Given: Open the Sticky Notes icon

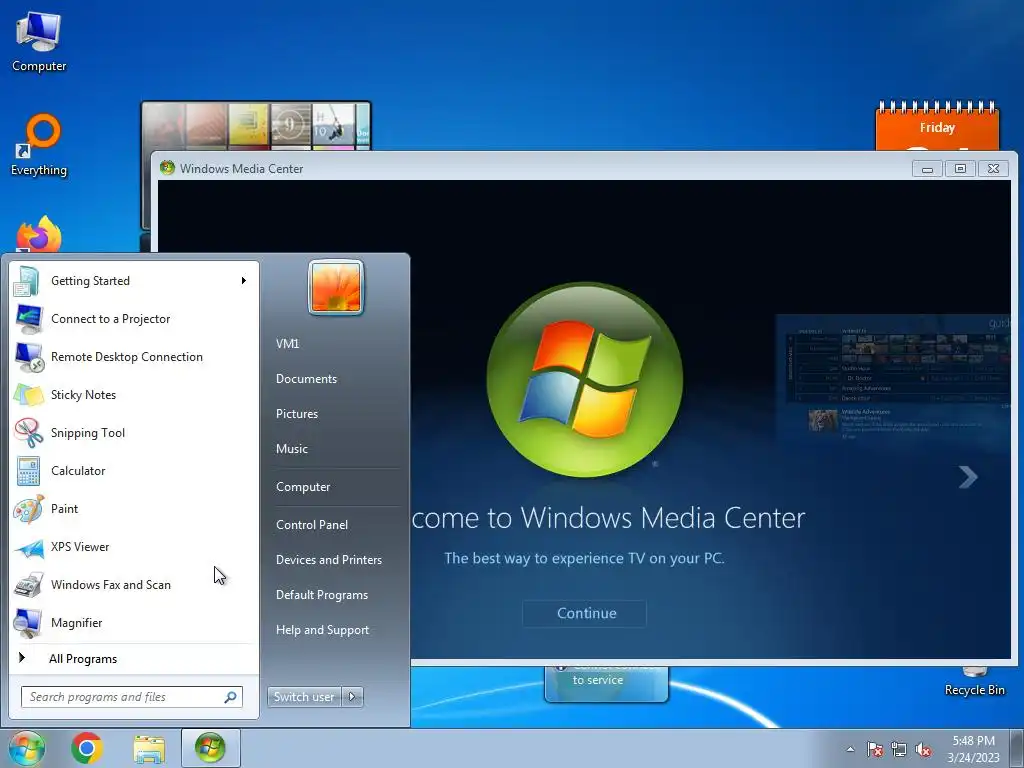Looking at the screenshot, I should click(28, 395).
